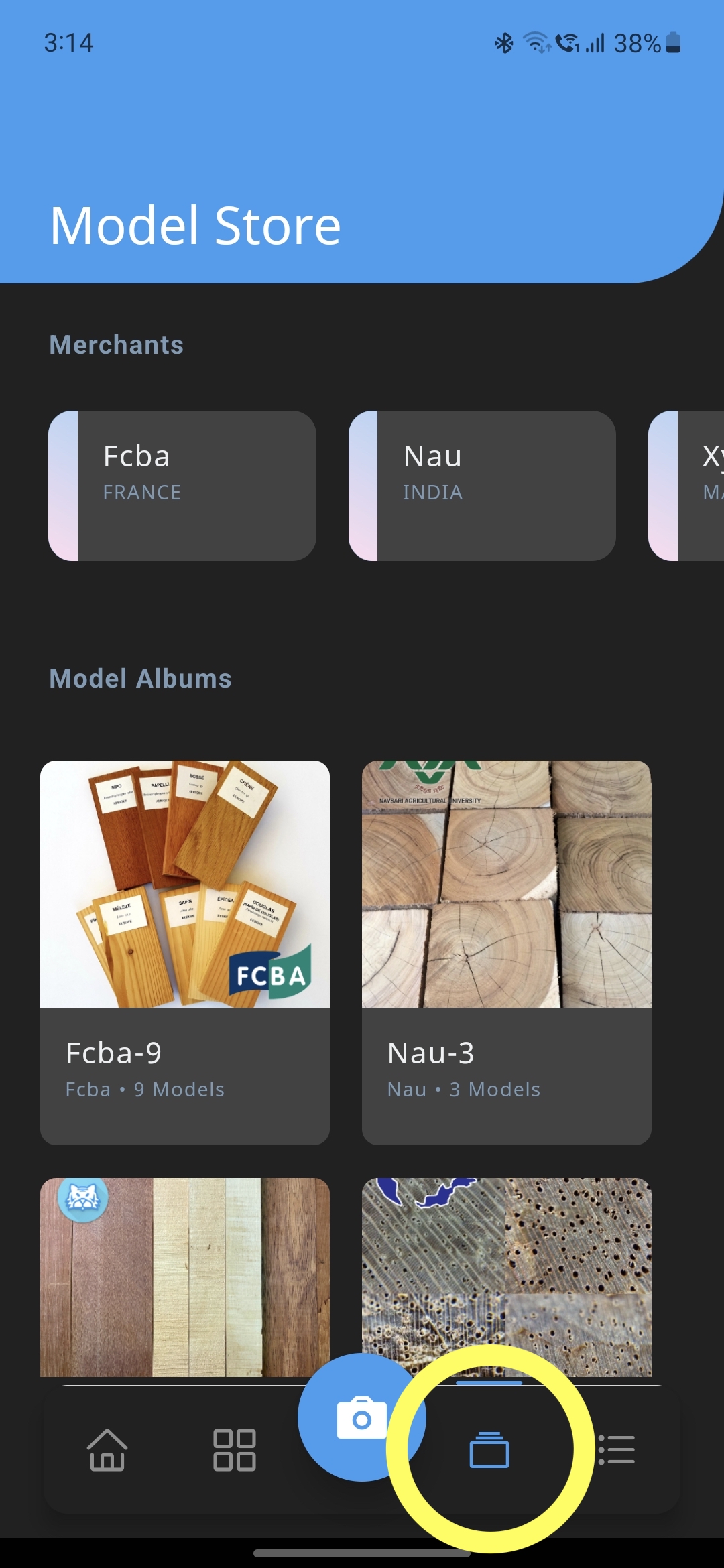Open the wood planks album with cat badge
Viewport: 724px width, 1568px height.
coord(185,1277)
